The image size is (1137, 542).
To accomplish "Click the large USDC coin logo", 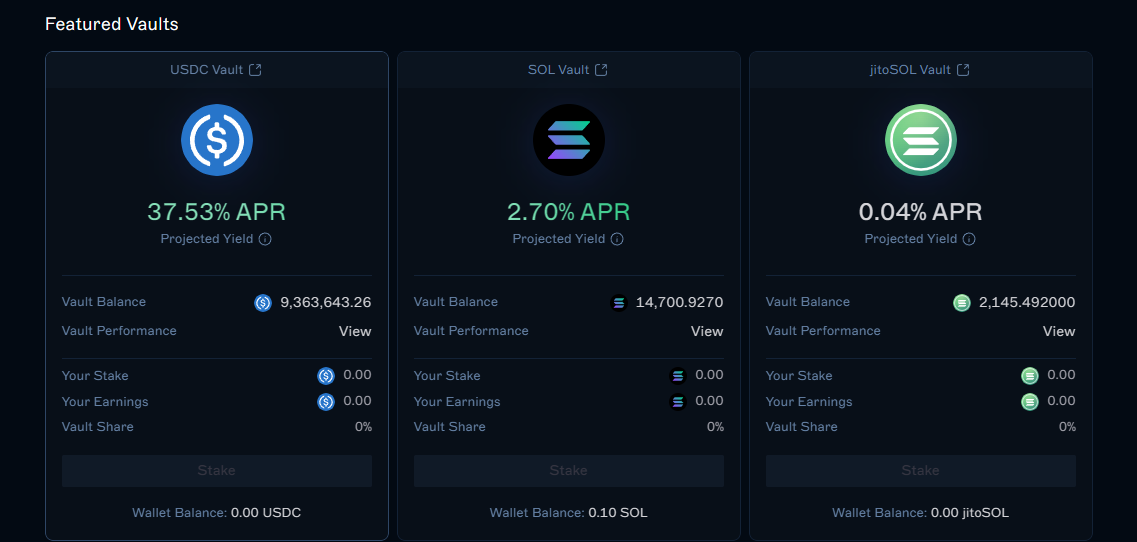I will [x=217, y=140].
